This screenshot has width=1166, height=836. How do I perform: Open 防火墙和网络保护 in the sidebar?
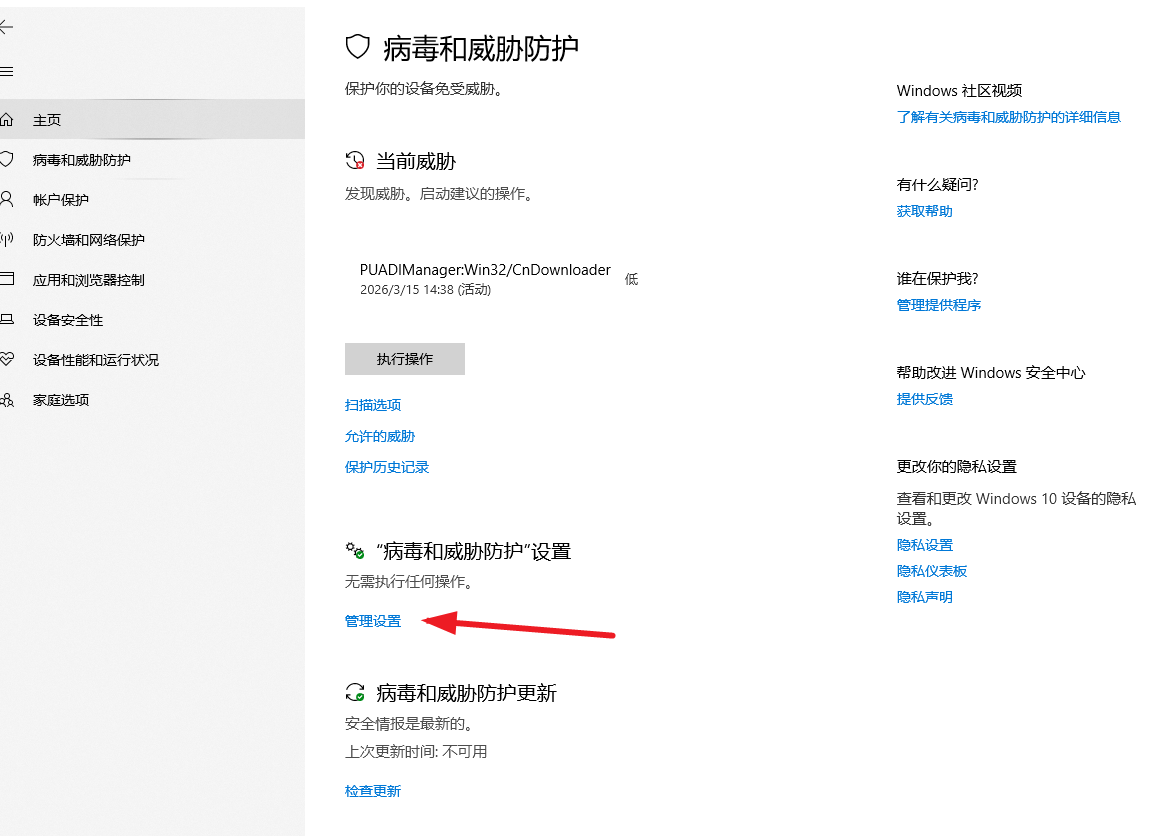152,239
